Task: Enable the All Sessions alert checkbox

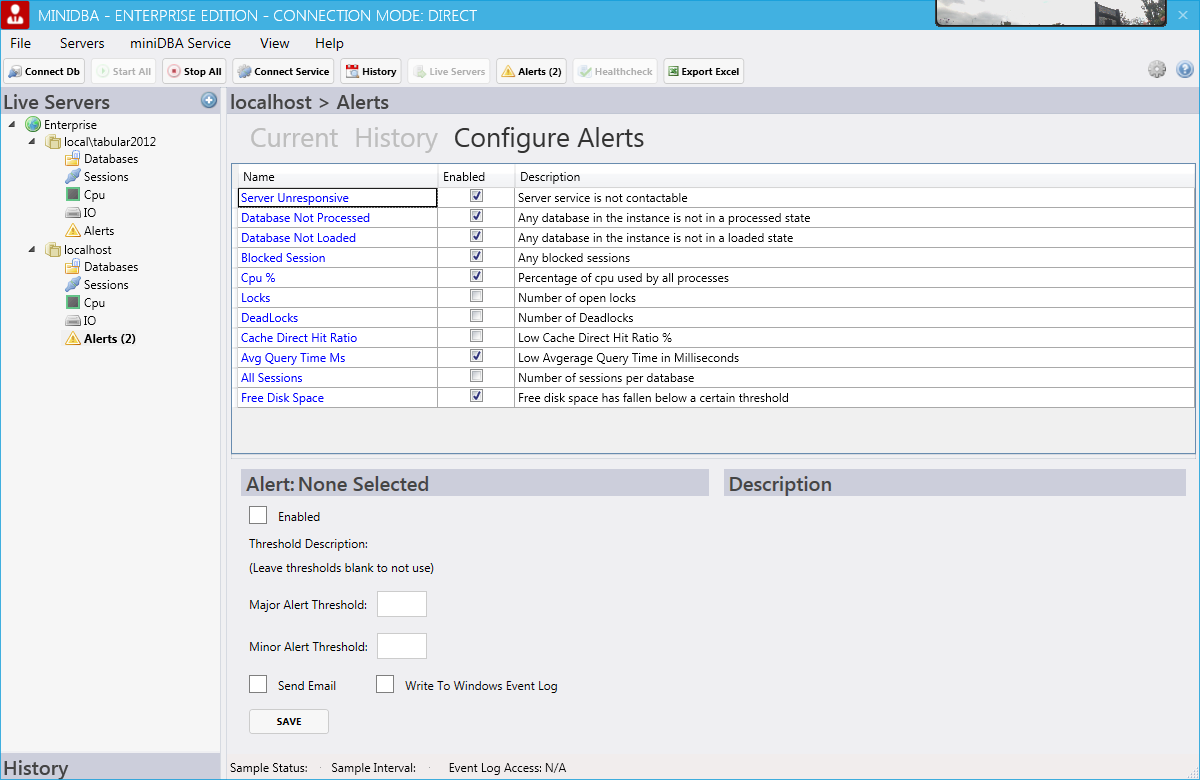Action: (477, 377)
